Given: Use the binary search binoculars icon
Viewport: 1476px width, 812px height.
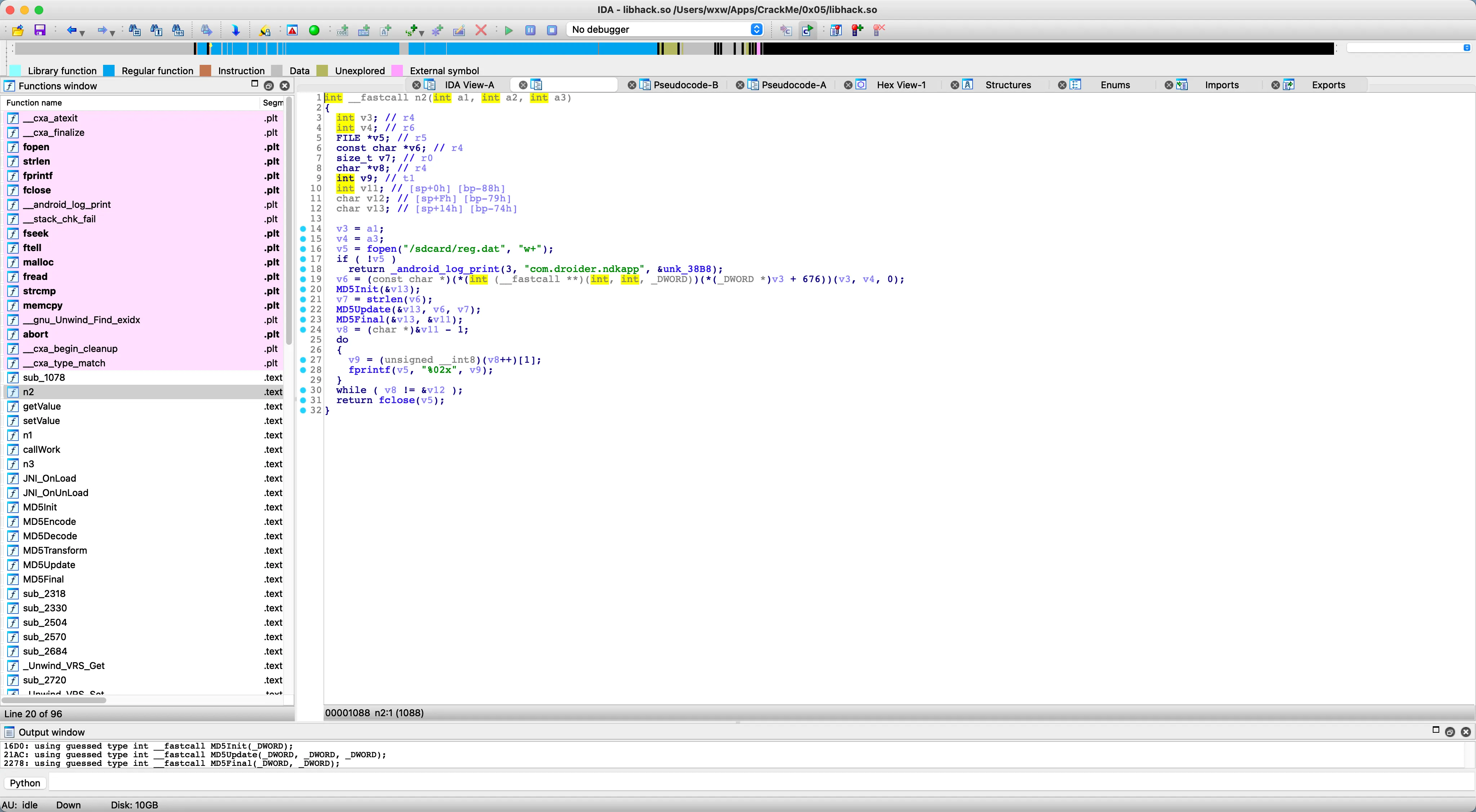Looking at the screenshot, I should [x=178, y=30].
